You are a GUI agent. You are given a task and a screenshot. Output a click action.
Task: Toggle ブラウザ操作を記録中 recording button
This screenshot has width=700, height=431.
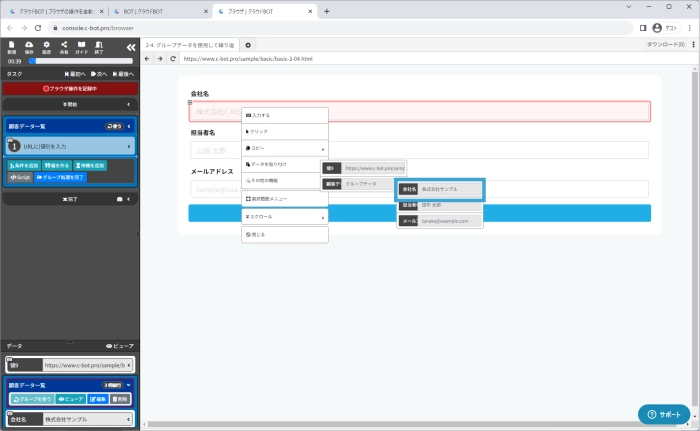(x=69, y=88)
